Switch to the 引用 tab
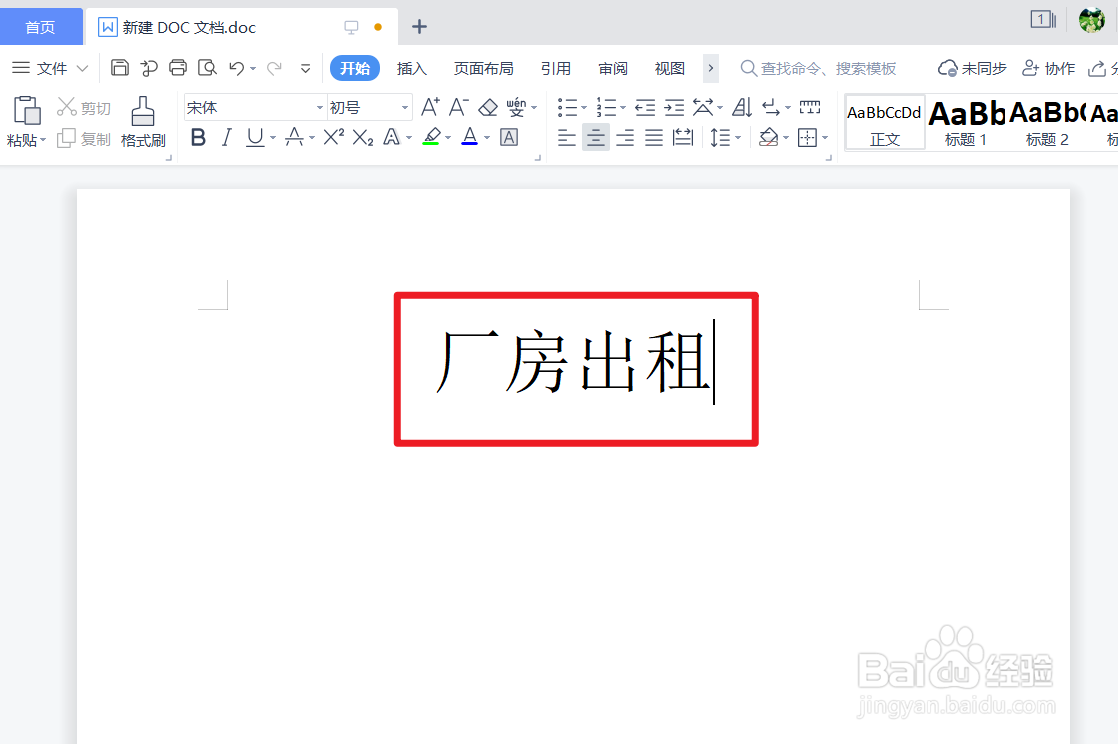Image resolution: width=1118 pixels, height=744 pixels. tap(555, 68)
